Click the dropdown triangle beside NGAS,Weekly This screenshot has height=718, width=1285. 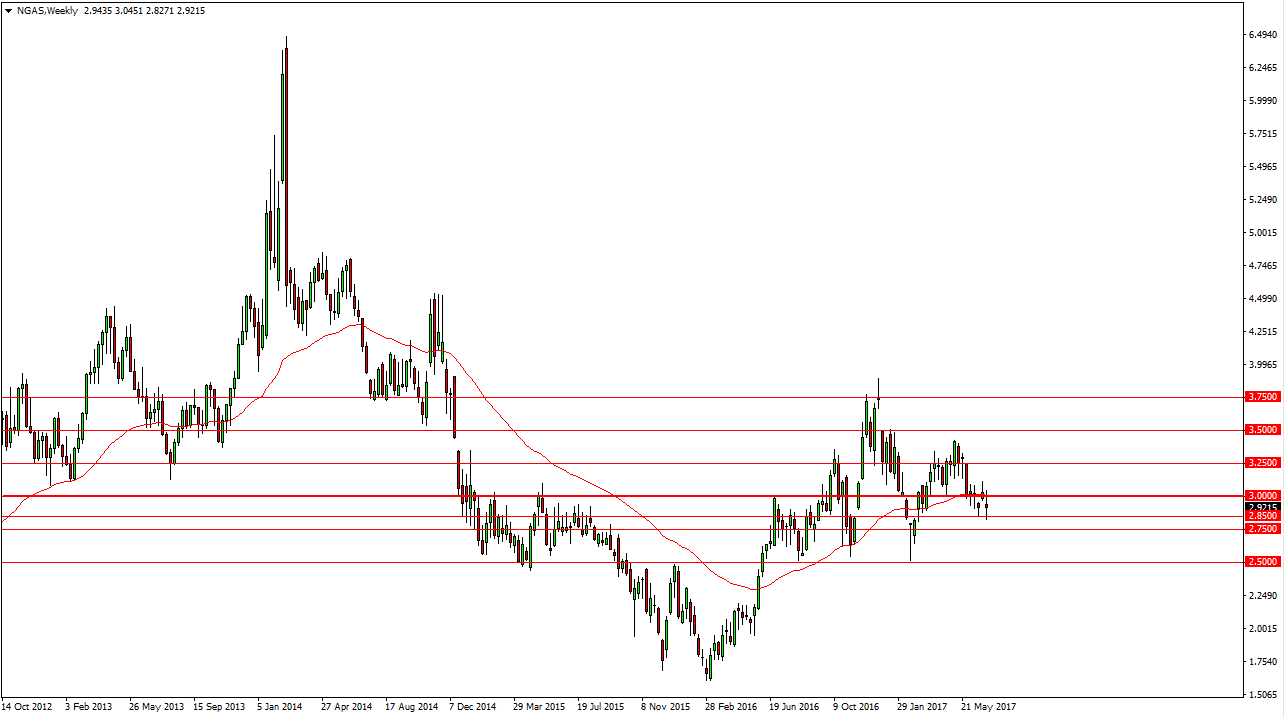(8, 9)
